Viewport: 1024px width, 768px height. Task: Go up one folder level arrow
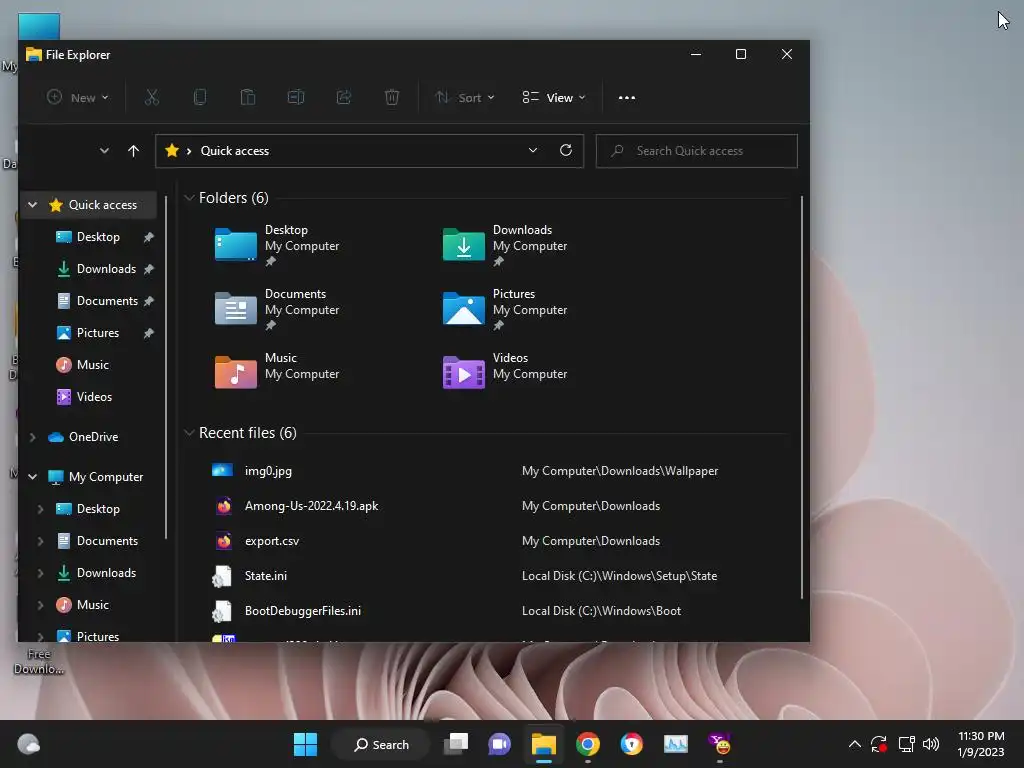(x=133, y=151)
